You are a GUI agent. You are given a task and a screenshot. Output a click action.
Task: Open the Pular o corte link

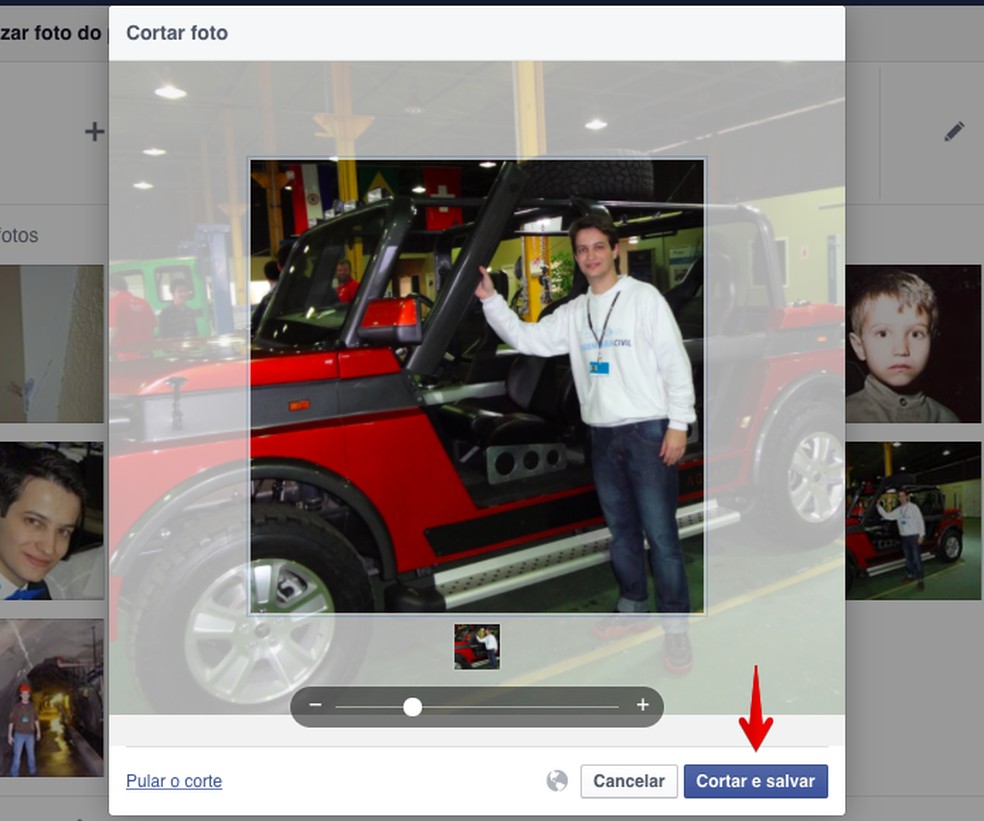click(x=174, y=781)
